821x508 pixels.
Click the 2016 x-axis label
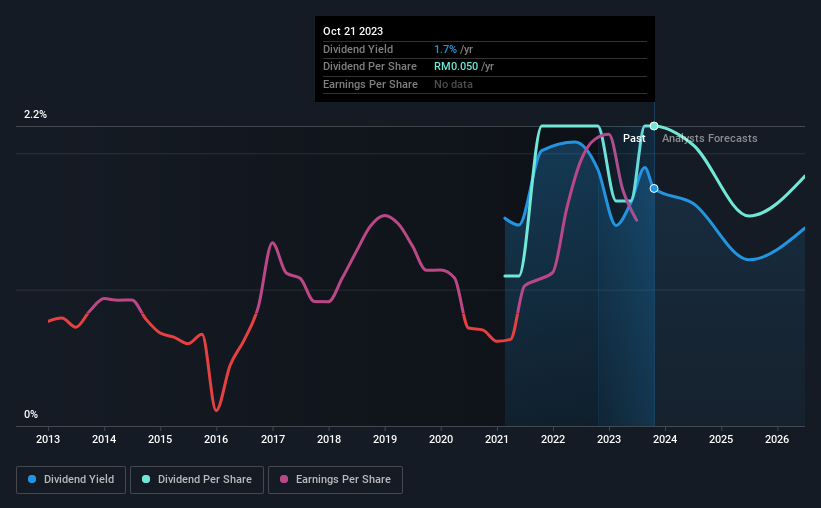216,439
